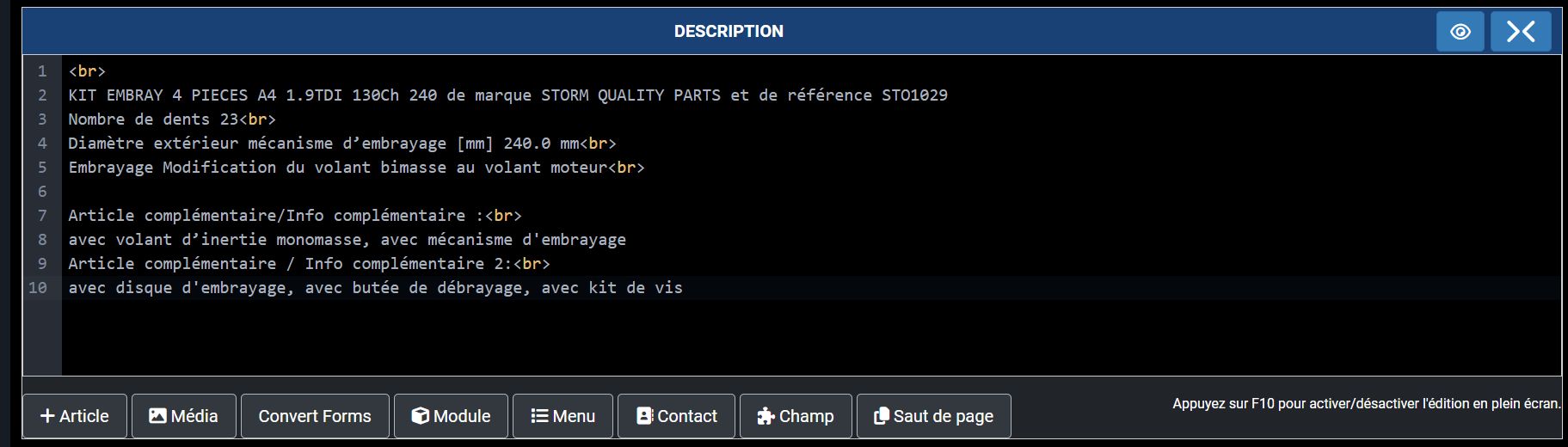The image size is (1568, 447).
Task: Click the image icon on the Média button
Action: pos(157,416)
